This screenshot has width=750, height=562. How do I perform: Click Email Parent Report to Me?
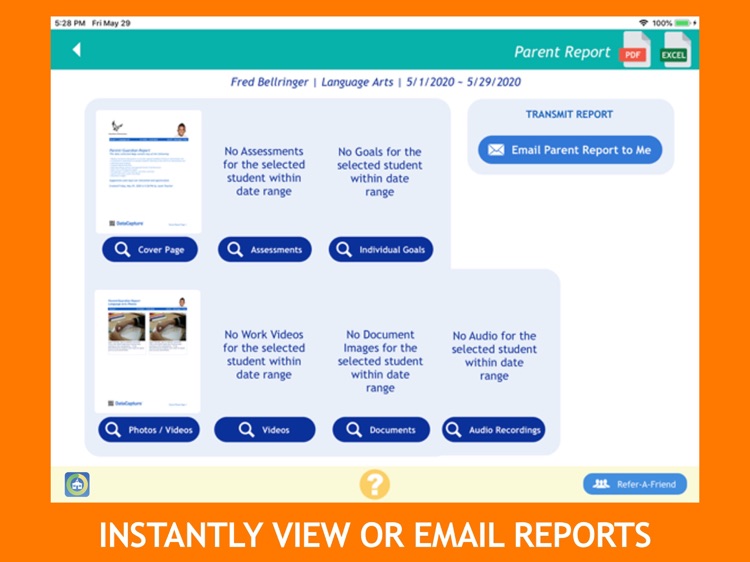[570, 150]
